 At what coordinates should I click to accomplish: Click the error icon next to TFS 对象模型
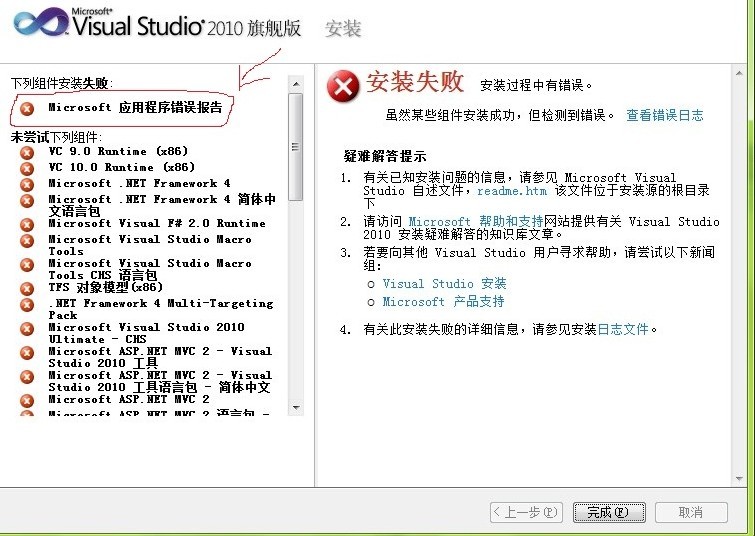click(x=27, y=288)
